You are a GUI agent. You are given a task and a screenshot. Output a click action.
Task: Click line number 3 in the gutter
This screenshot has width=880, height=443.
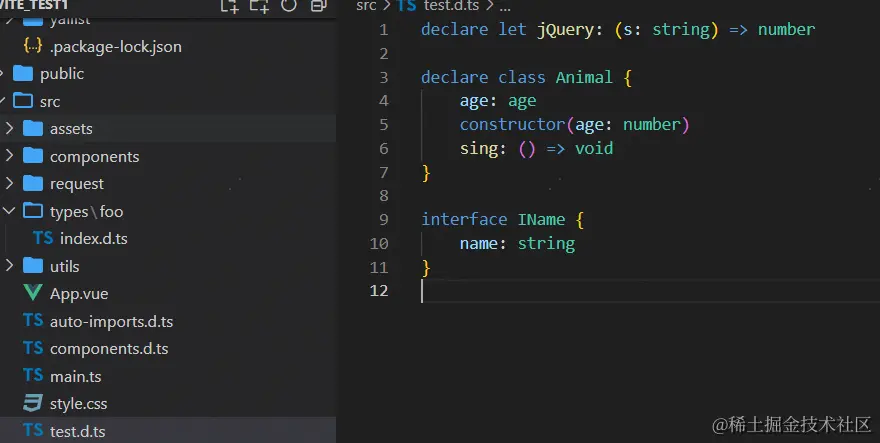[383, 77]
